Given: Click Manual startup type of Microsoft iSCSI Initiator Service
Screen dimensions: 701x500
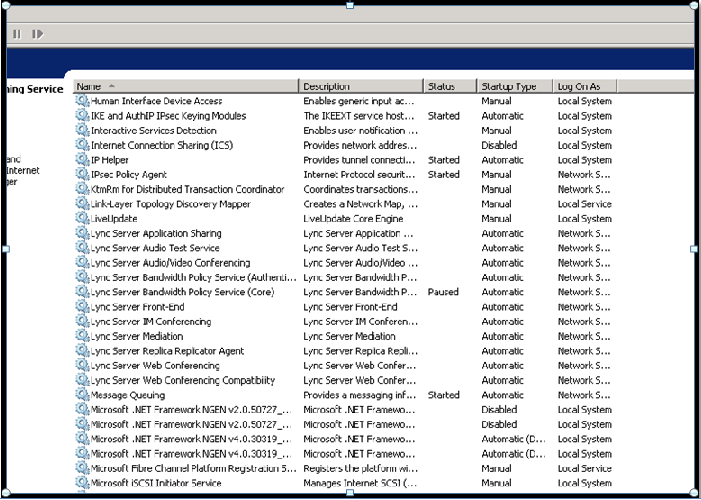Looking at the screenshot, I should 497,483.
